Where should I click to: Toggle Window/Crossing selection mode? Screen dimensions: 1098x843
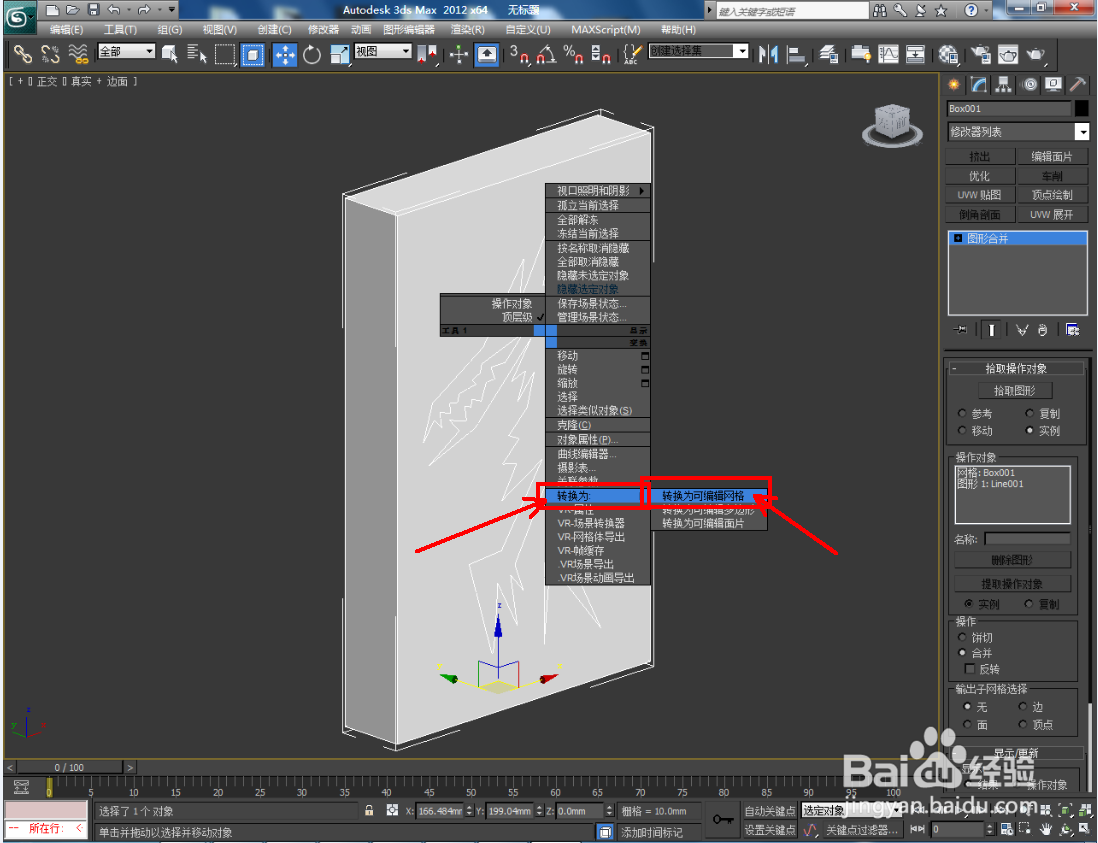[252, 54]
